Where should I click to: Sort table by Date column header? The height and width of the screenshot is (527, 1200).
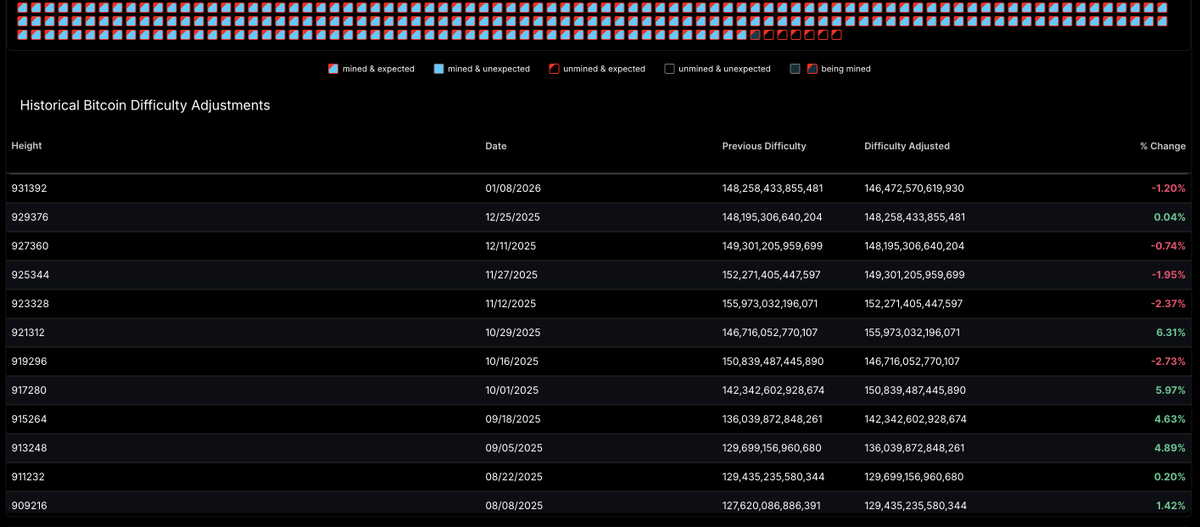tap(496, 146)
